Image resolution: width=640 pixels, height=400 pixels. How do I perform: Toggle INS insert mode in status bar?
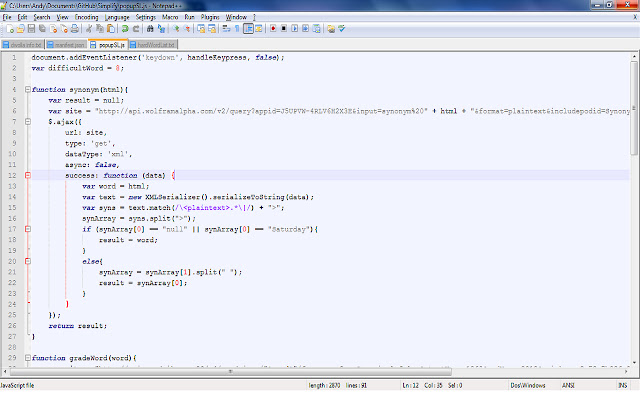(x=622, y=386)
